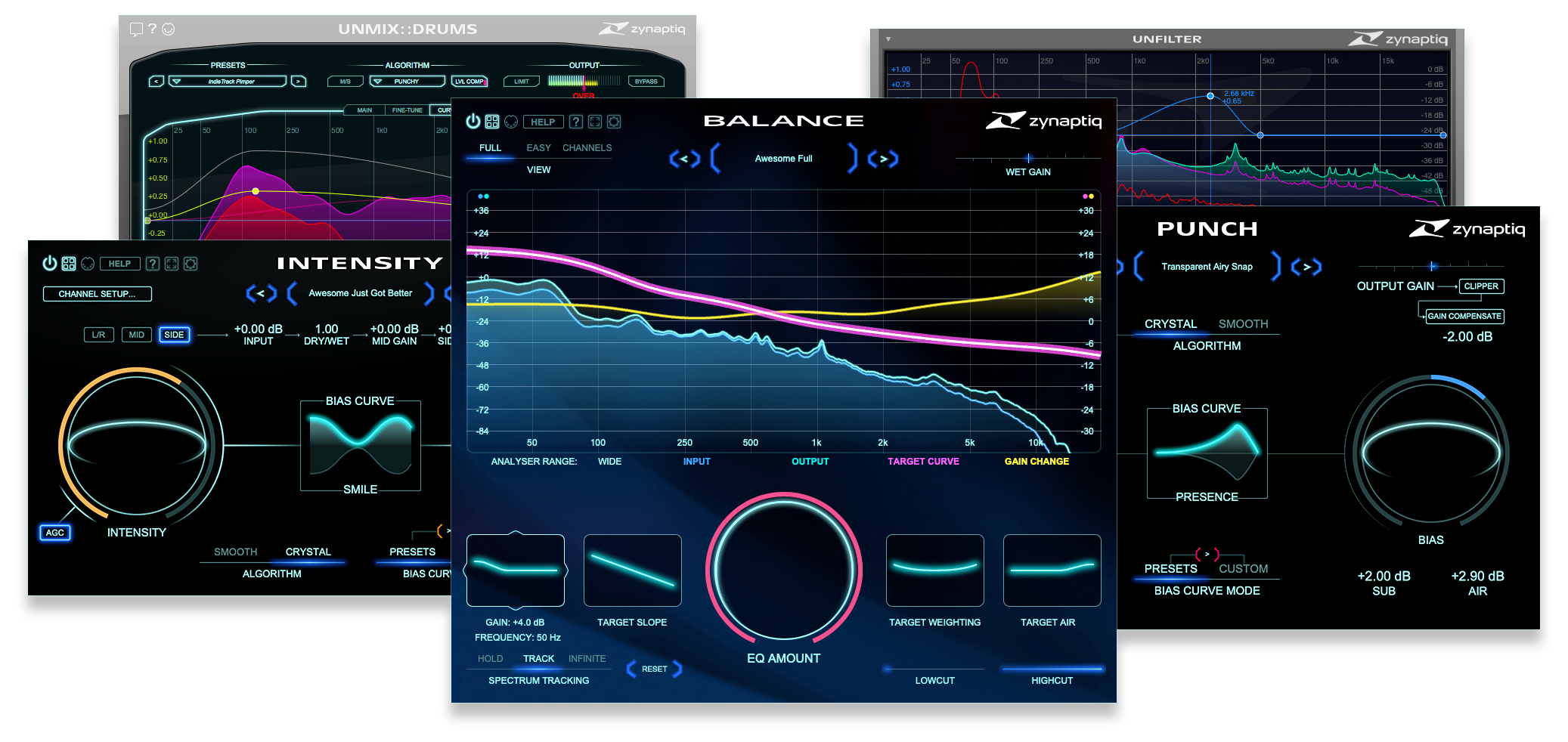1568x742 pixels.
Task: Select the L/R channel in Intensity
Action: (x=99, y=335)
